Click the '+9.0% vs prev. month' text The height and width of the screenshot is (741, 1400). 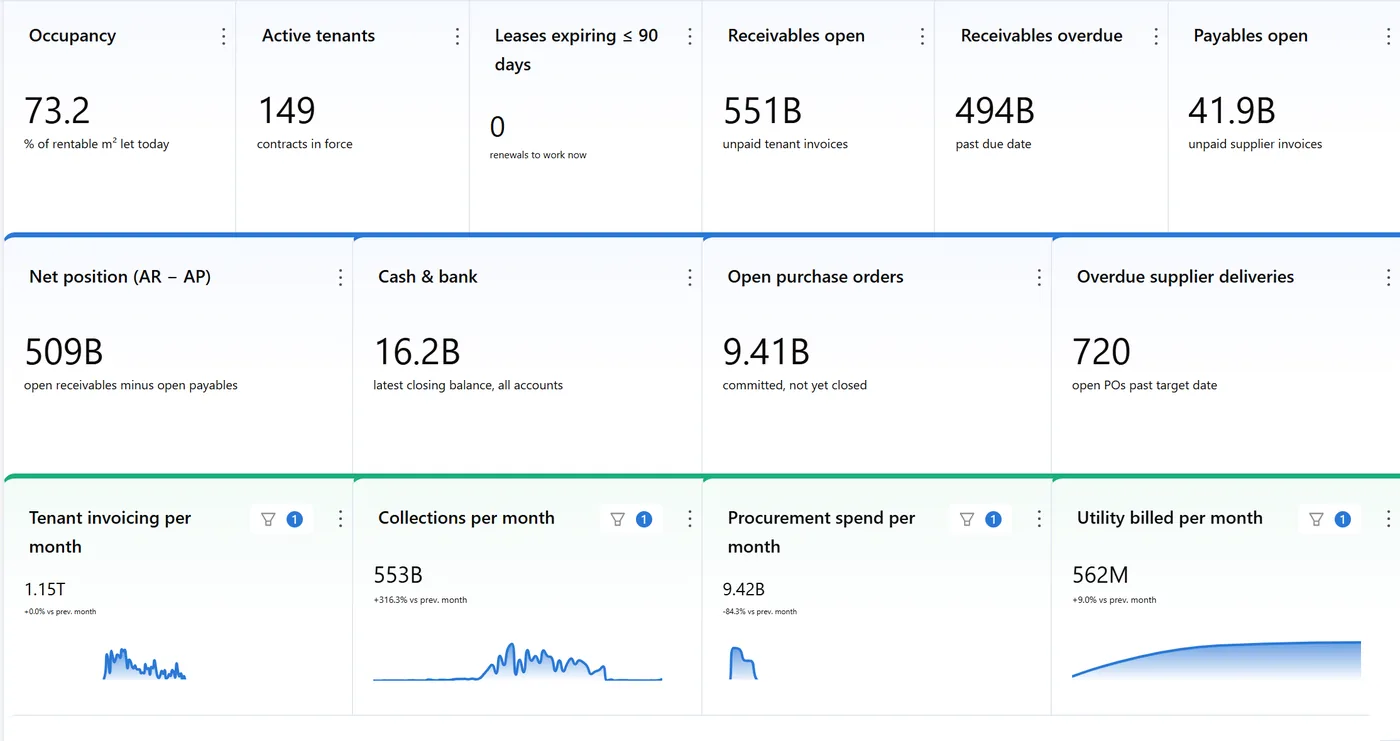coord(1114,600)
